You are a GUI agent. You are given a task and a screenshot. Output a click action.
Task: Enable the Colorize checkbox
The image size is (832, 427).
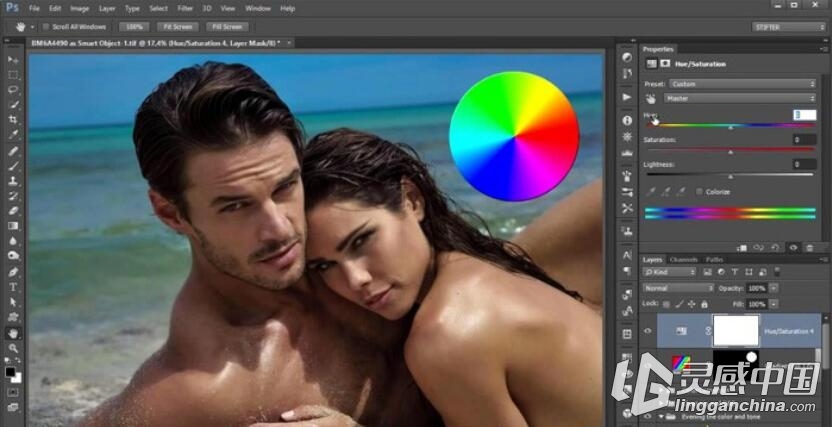coord(700,192)
